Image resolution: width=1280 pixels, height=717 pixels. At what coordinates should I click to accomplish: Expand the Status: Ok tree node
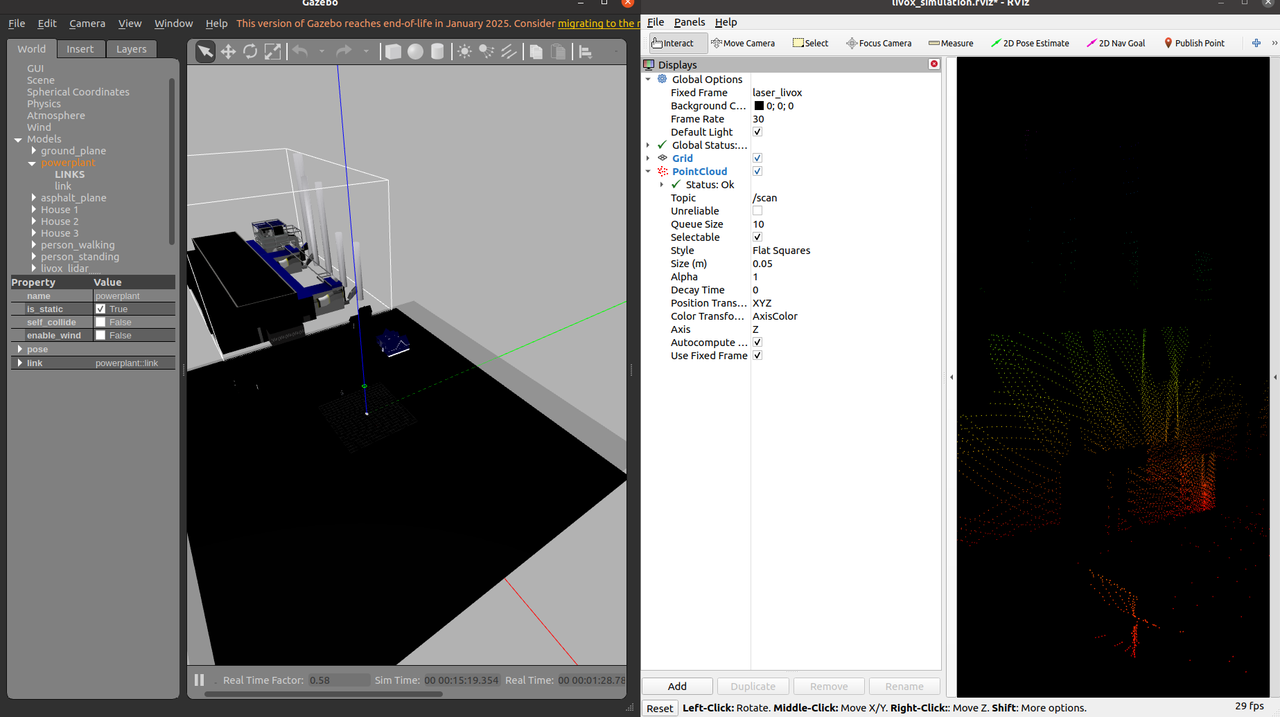pos(662,184)
